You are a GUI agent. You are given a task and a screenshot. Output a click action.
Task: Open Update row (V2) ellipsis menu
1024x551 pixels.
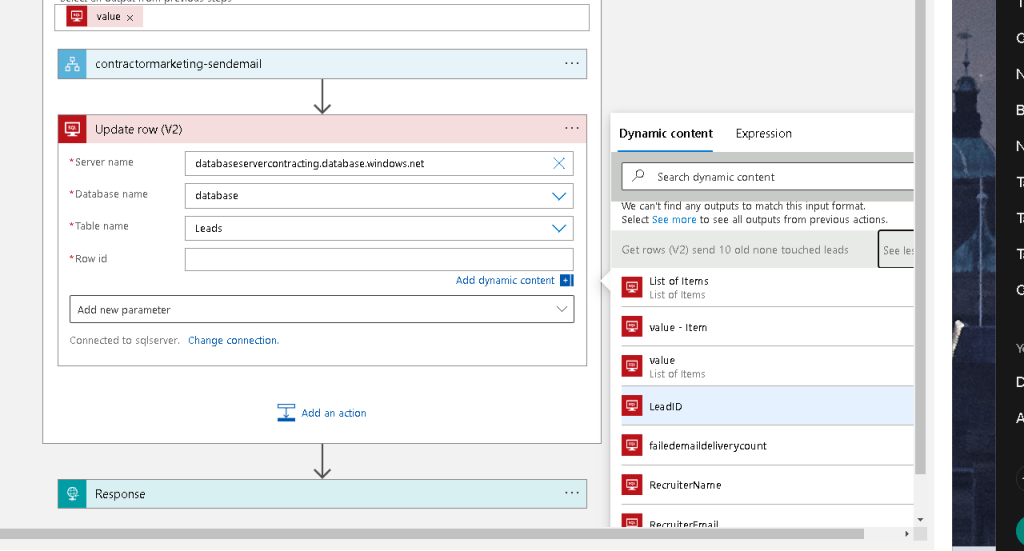pyautogui.click(x=571, y=129)
